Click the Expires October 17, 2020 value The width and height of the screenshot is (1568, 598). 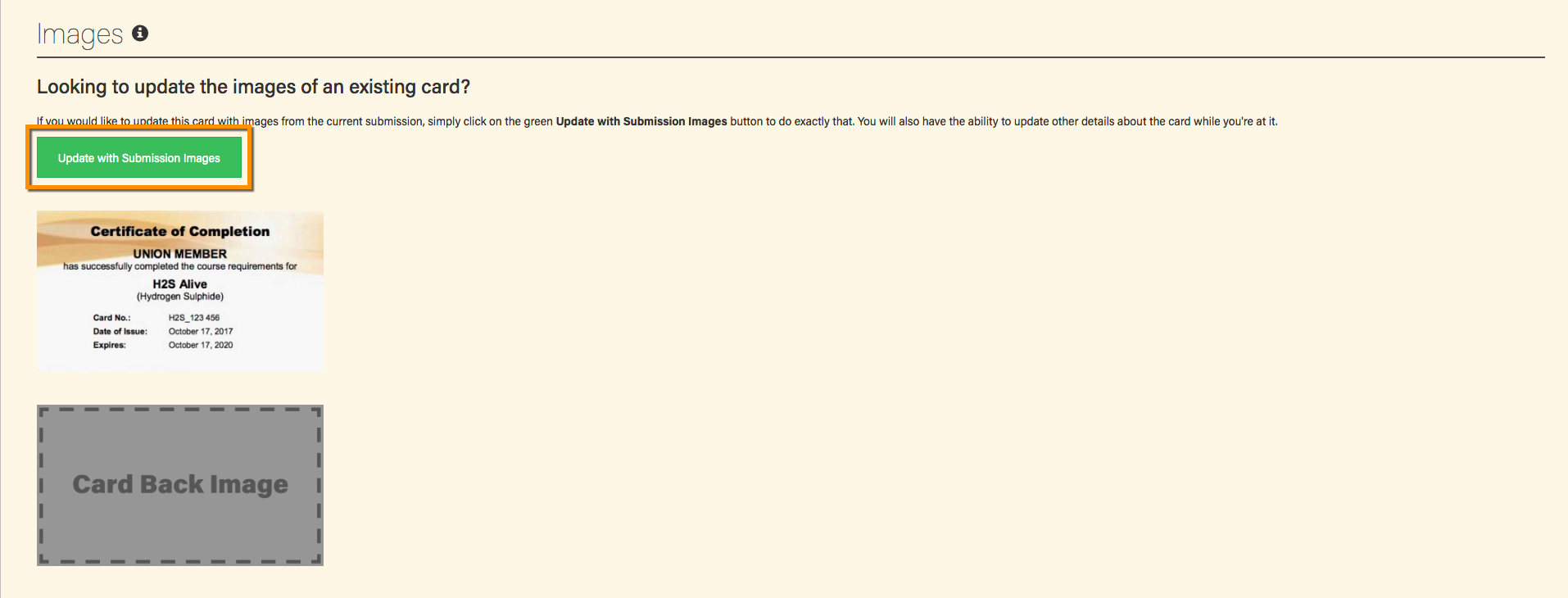[201, 346]
